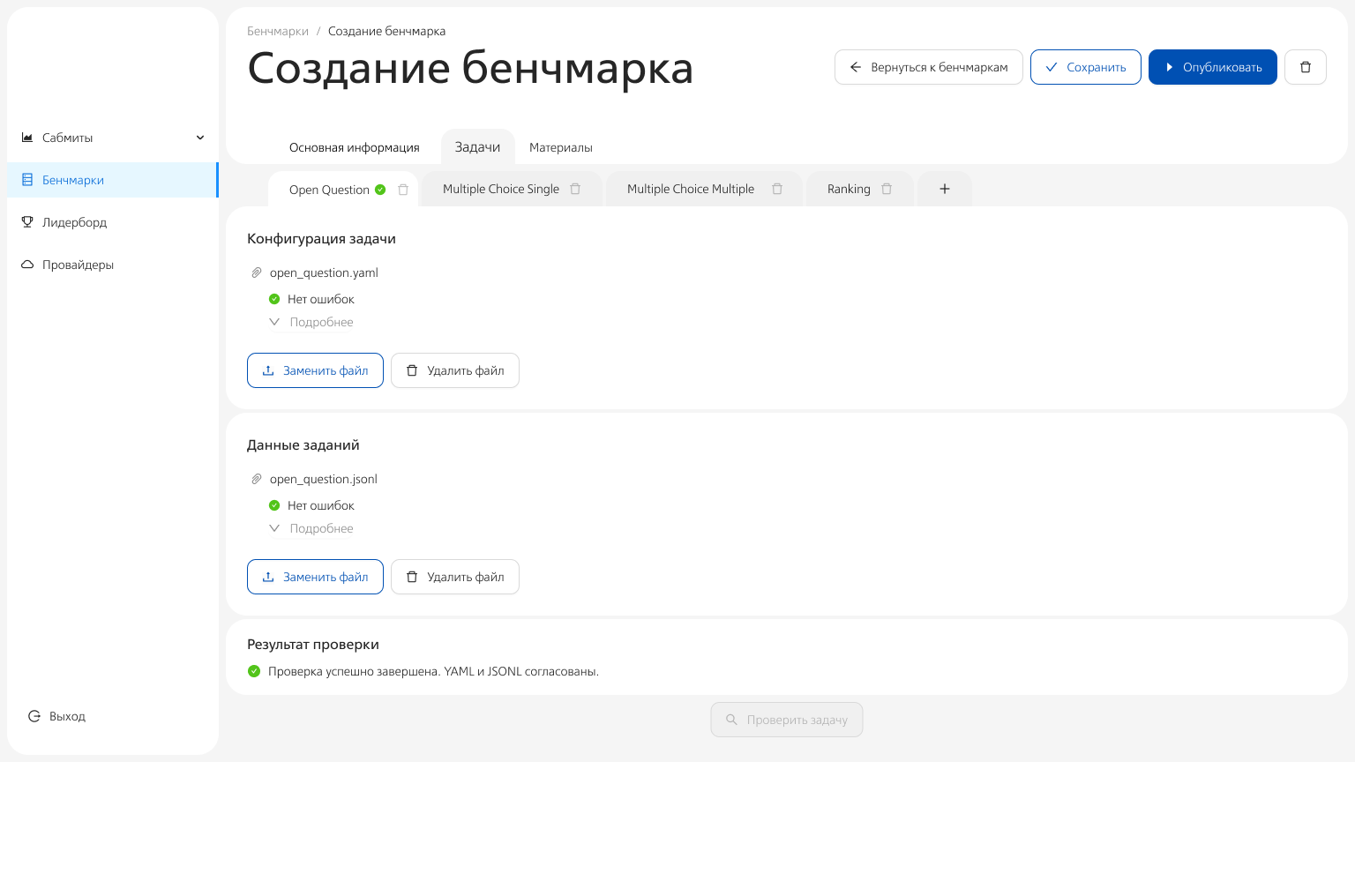The height and width of the screenshot is (896, 1355).
Task: Delete the Multiple Choice Single tab via trash icon
Action: pyautogui.click(x=575, y=189)
